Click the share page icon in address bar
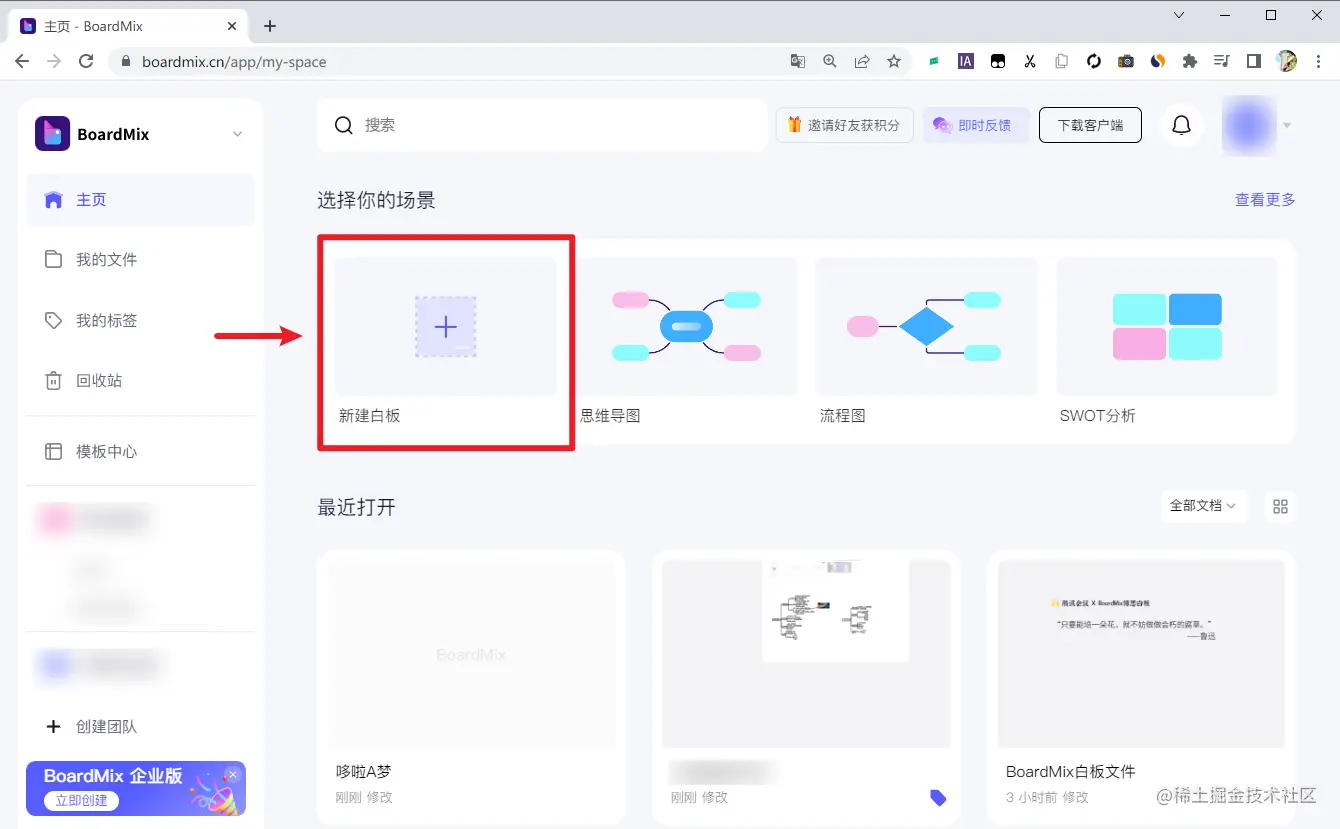The width and height of the screenshot is (1340, 829). pyautogui.click(x=861, y=61)
